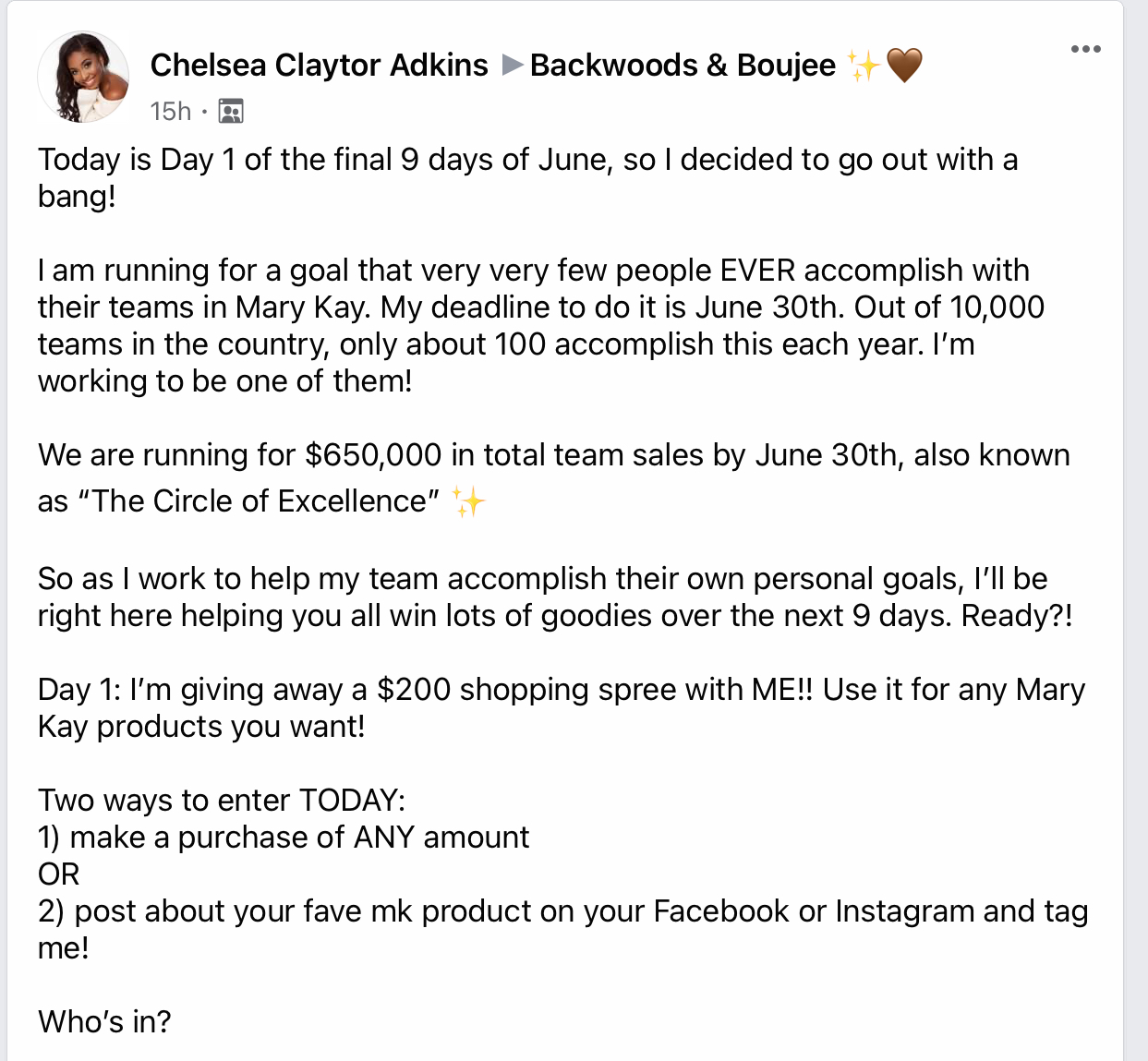Image resolution: width=1148 pixels, height=1061 pixels.
Task: Click the brown heart emoji in group name
Action: 904,66
